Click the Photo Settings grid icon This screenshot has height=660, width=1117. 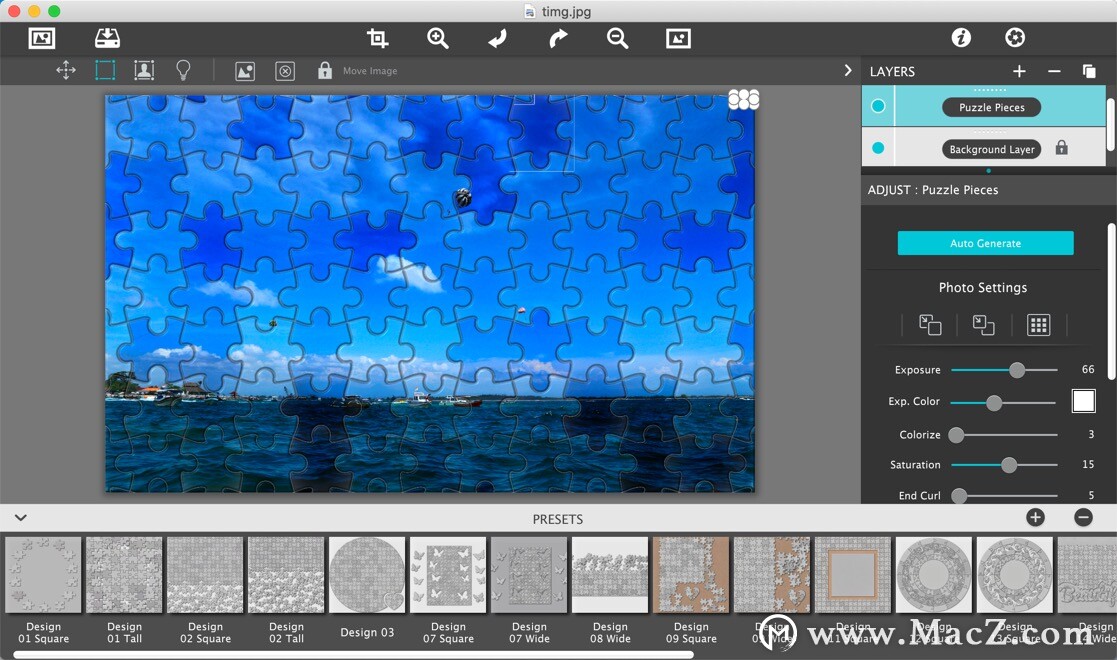1039,325
